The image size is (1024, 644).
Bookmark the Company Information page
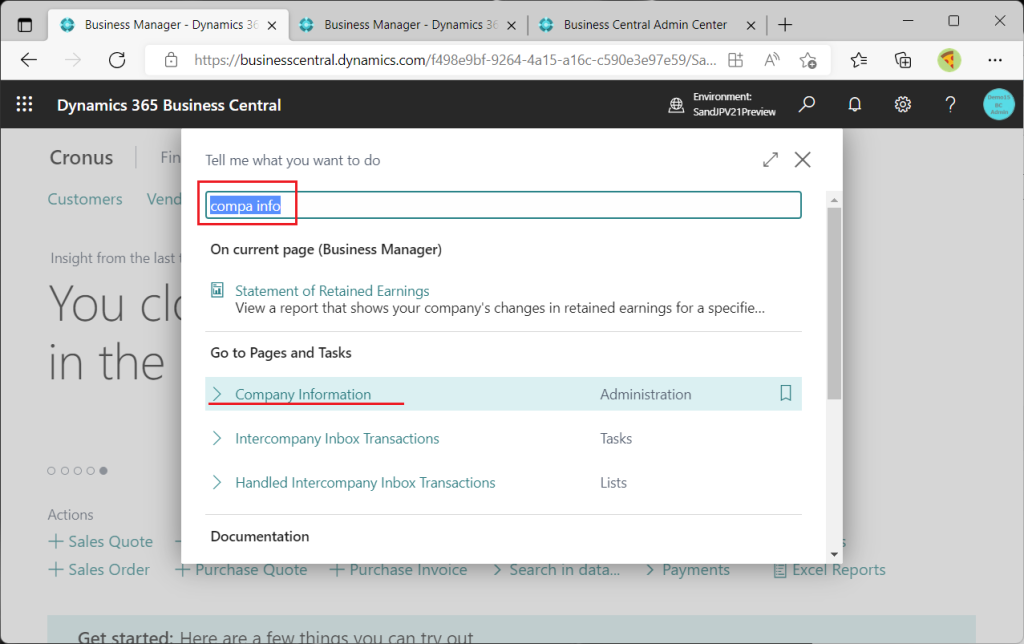pos(786,393)
